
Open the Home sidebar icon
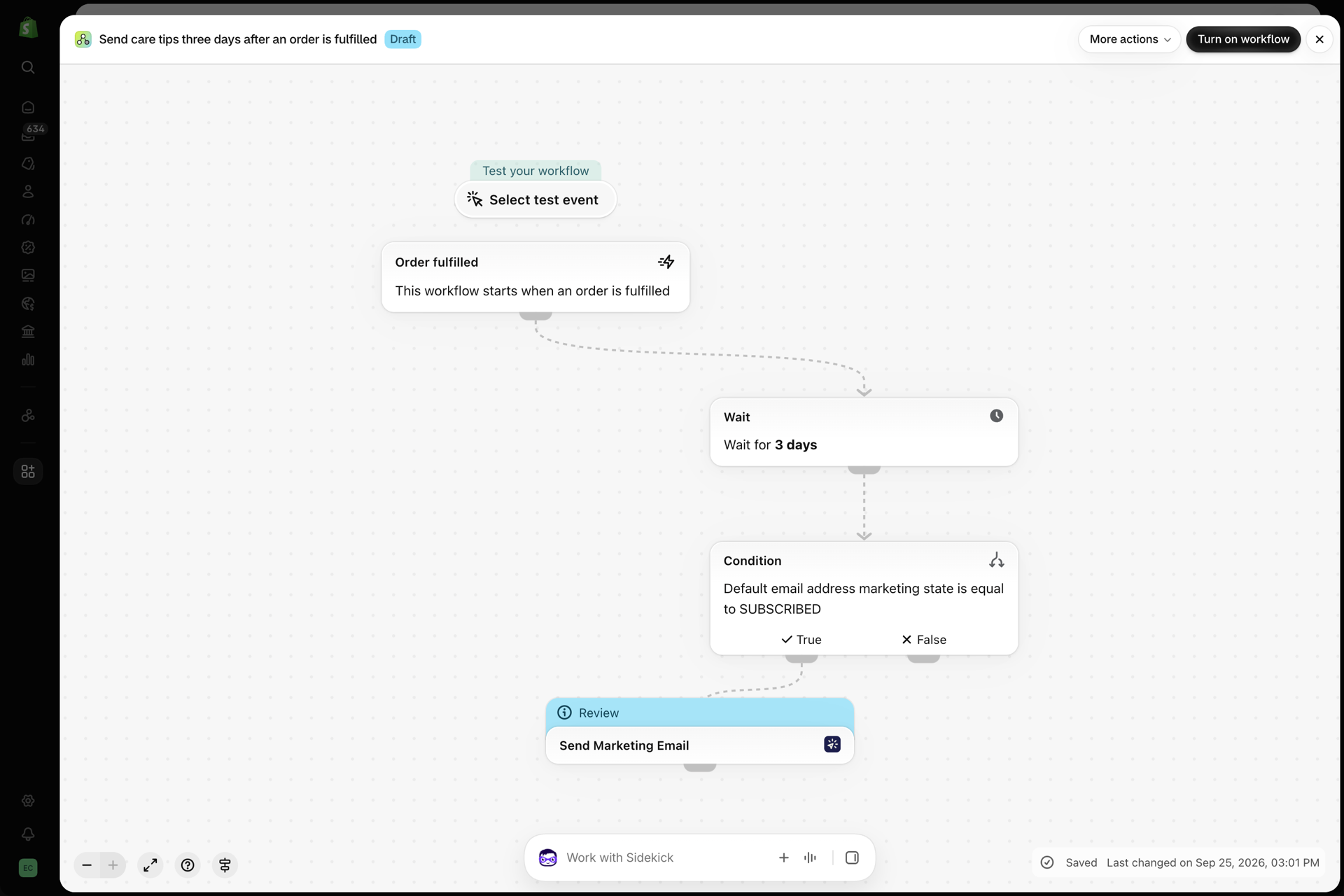pos(28,107)
